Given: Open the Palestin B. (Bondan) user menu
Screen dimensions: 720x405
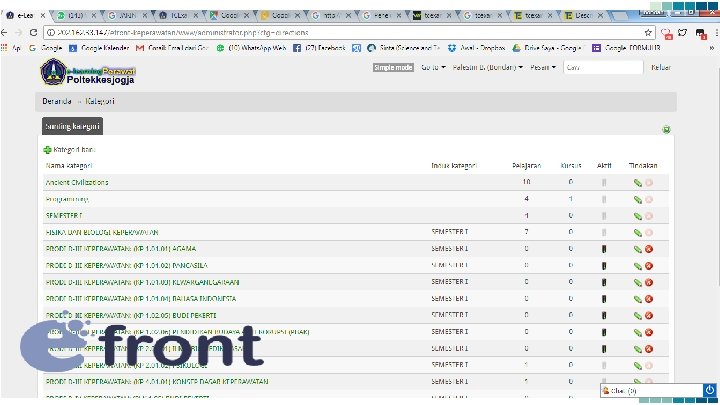Looking at the screenshot, I should tap(488, 68).
